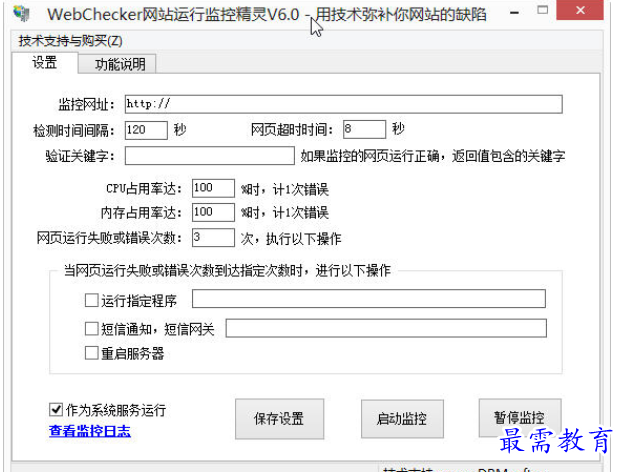Click the 暂停监控 button
This screenshot has height=472, width=621.
[520, 417]
